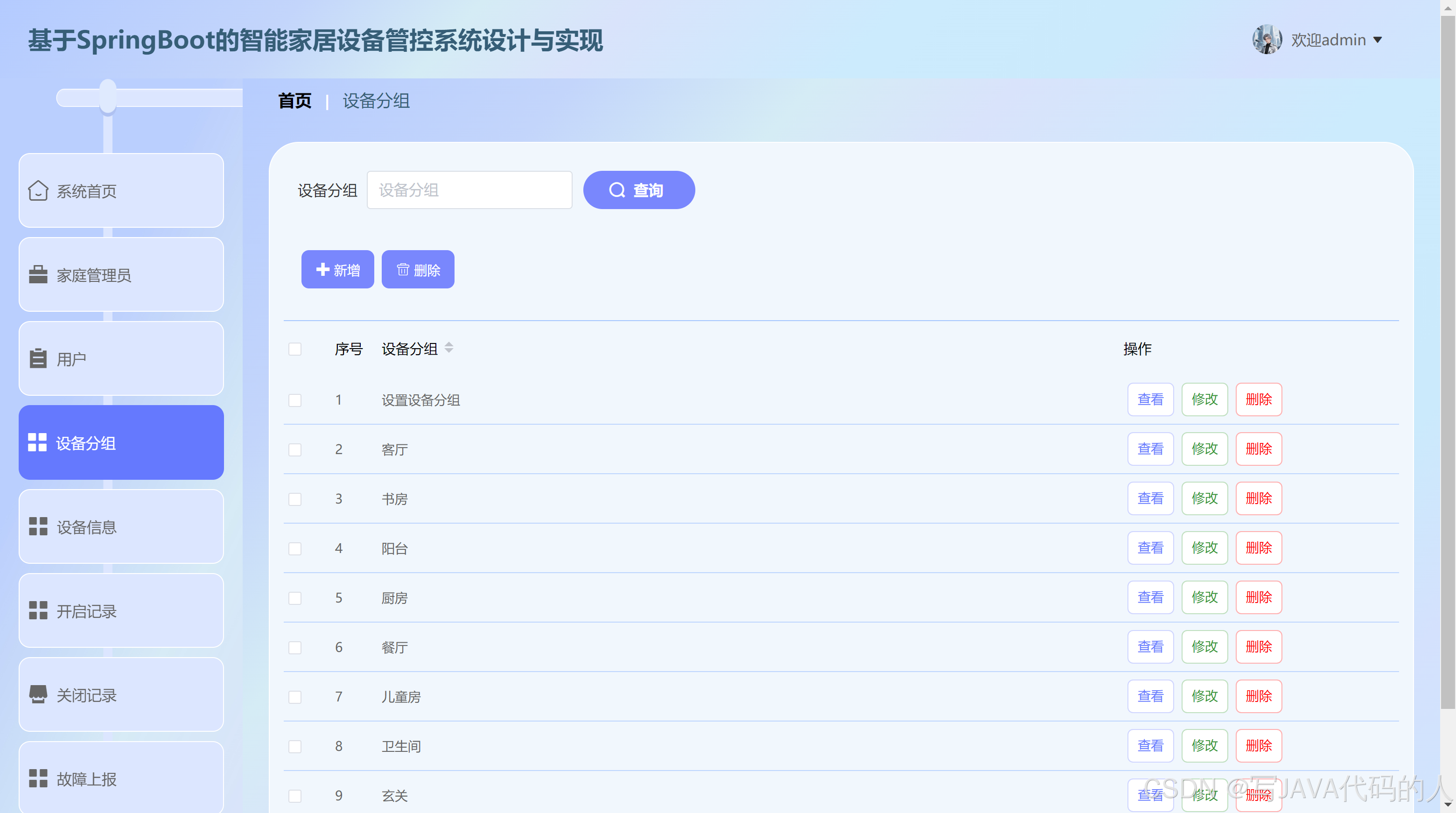Click the scrollbar down arrow
1456x813 pixels.
click(1448, 805)
